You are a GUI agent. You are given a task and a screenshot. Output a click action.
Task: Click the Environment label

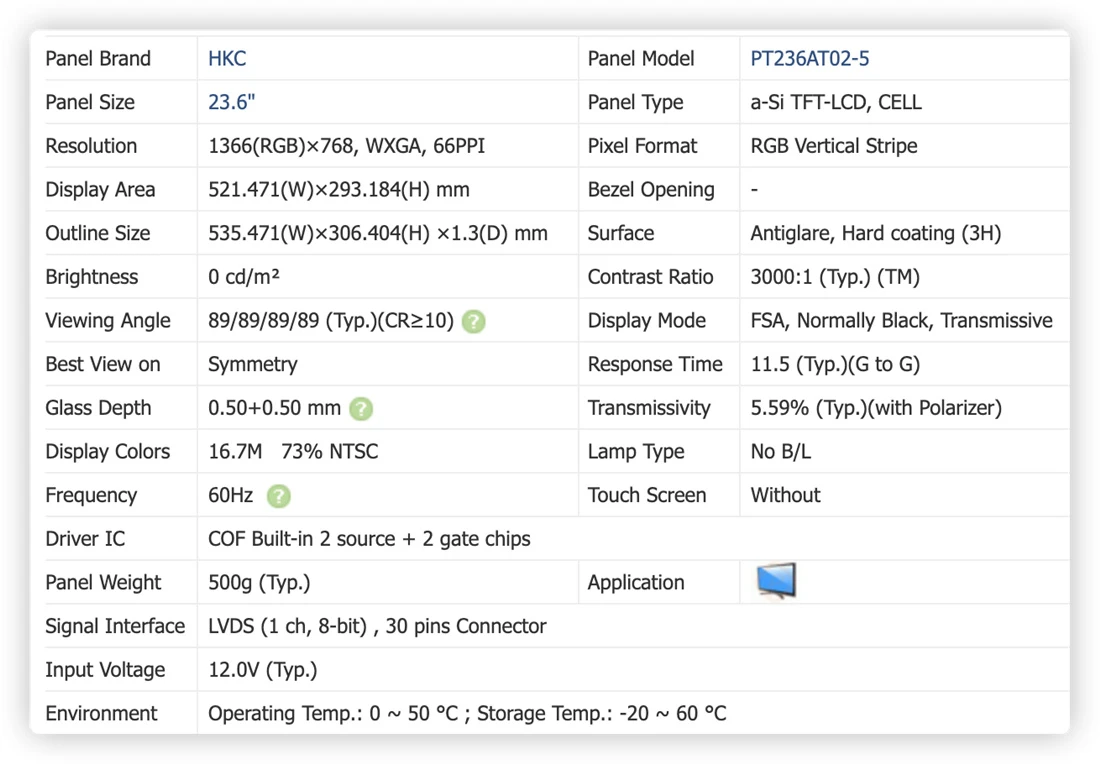coord(101,713)
